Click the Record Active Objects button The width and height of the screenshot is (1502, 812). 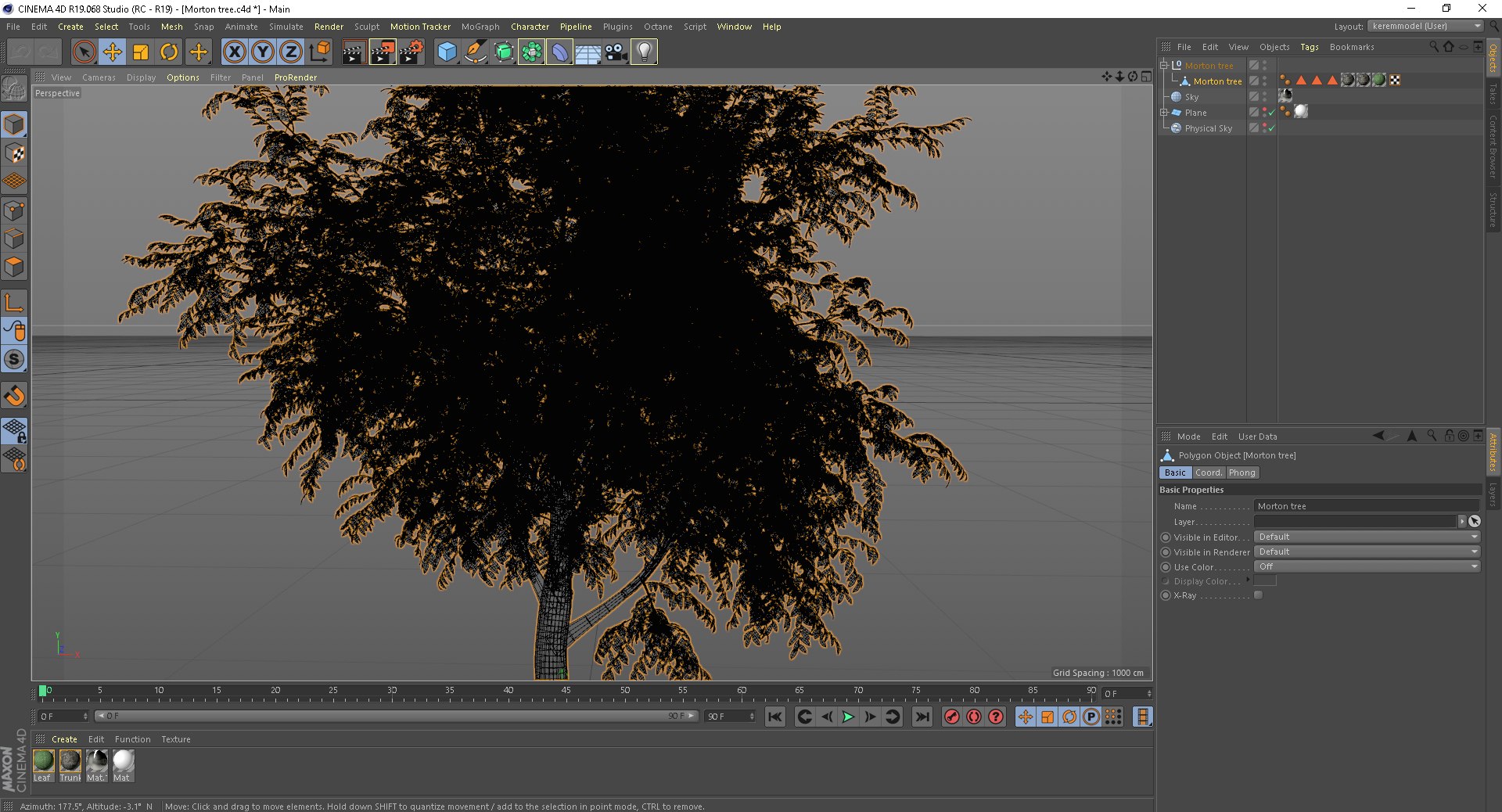(951, 717)
